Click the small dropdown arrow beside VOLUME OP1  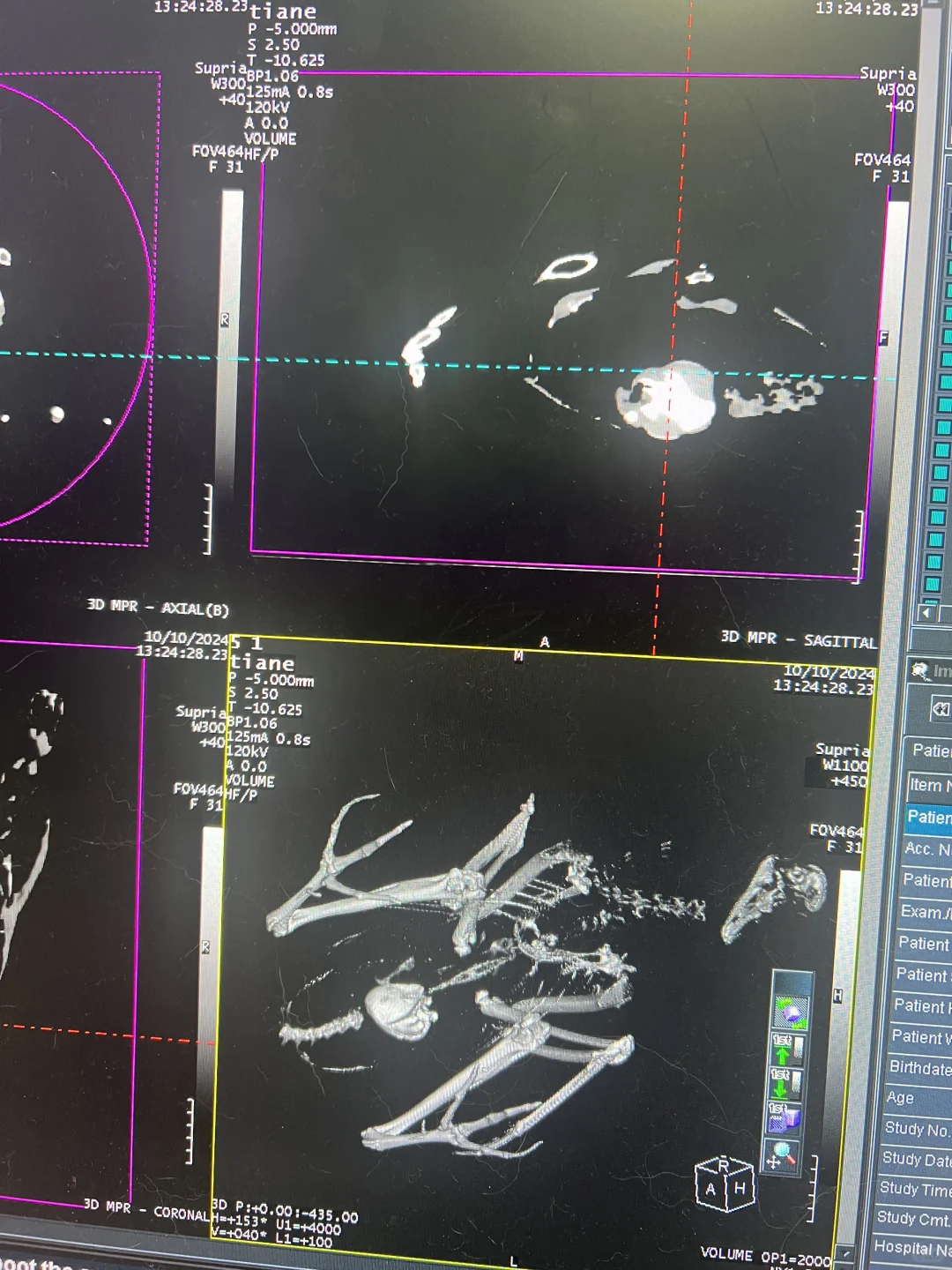(846, 1253)
